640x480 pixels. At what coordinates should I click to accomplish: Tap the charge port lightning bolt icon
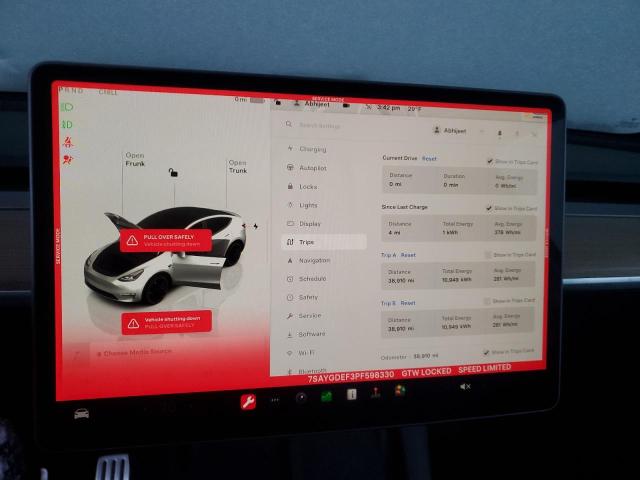tap(256, 226)
